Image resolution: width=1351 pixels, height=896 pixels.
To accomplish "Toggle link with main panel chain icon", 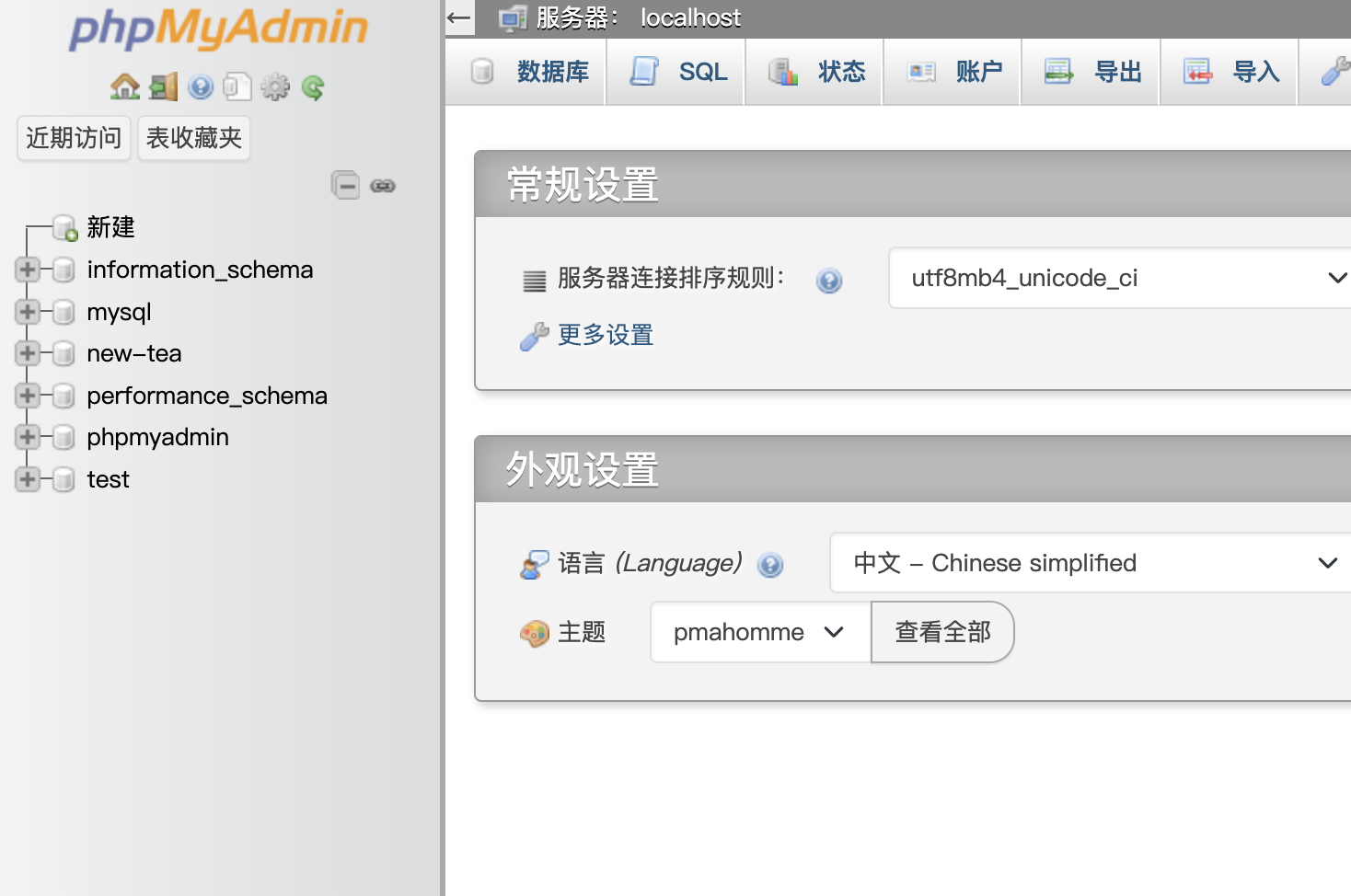I will tap(383, 186).
